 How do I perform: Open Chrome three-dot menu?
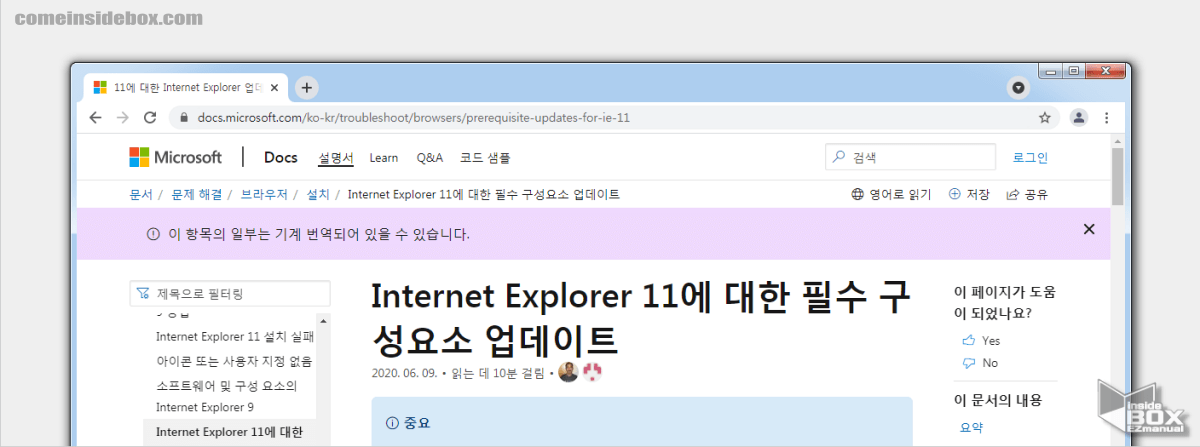[x=1106, y=117]
